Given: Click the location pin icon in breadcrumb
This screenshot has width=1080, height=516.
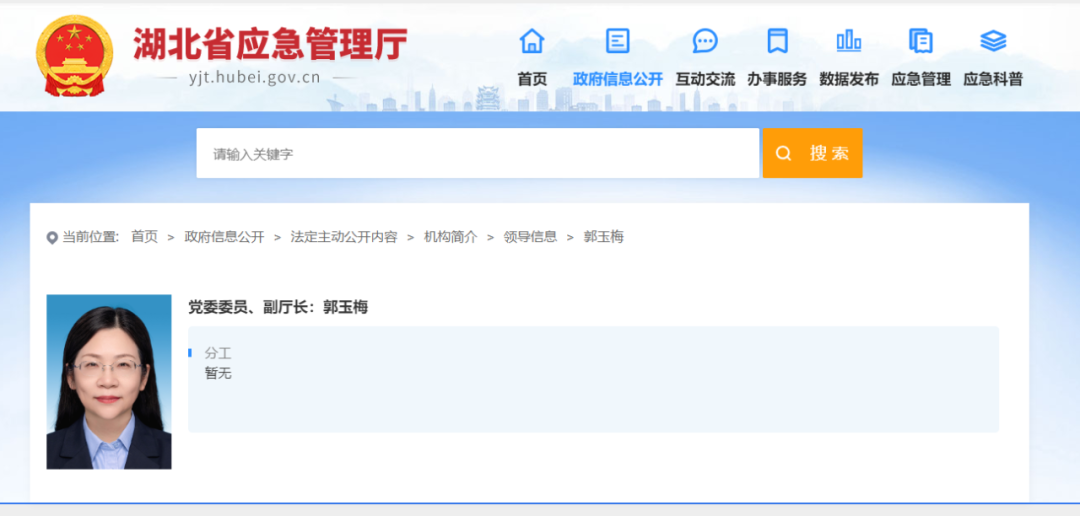Looking at the screenshot, I should [52, 238].
